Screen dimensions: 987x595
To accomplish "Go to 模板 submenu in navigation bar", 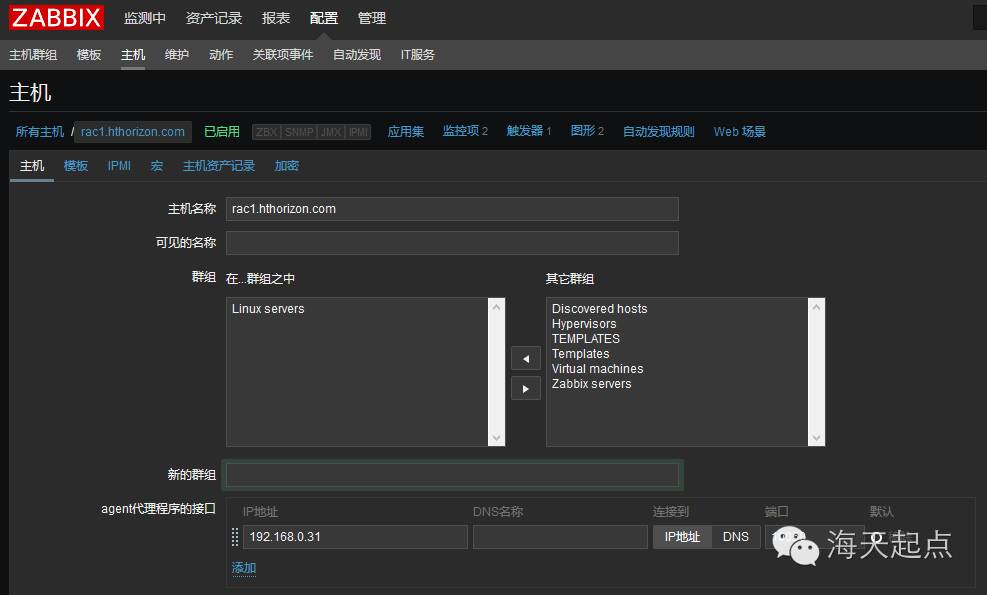I will pyautogui.click(x=89, y=55).
